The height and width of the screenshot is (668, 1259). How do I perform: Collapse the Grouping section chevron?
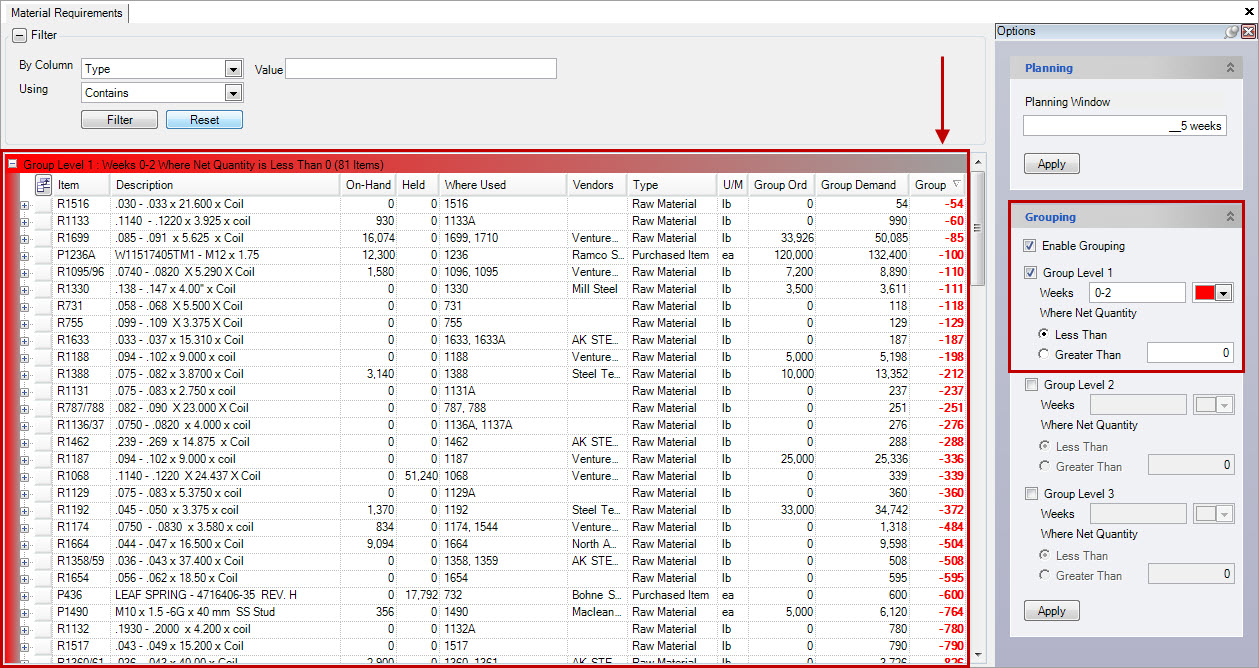click(x=1230, y=217)
